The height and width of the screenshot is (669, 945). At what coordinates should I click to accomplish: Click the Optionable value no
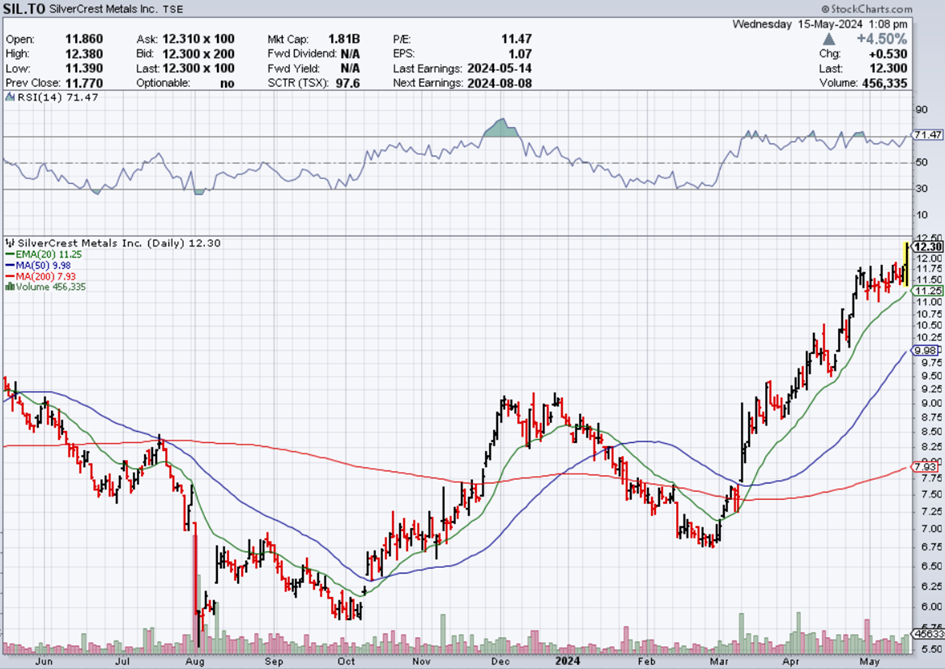pyautogui.click(x=227, y=83)
